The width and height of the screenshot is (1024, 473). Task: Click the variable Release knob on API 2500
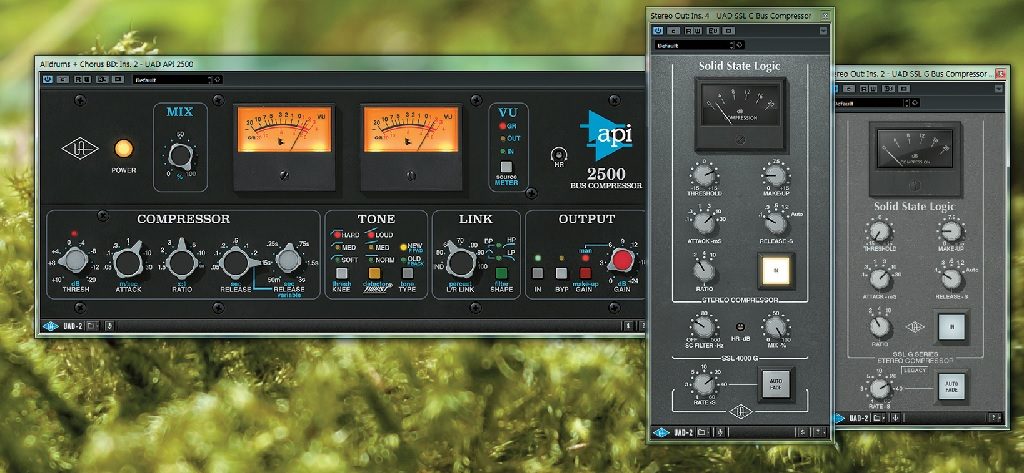pos(288,259)
